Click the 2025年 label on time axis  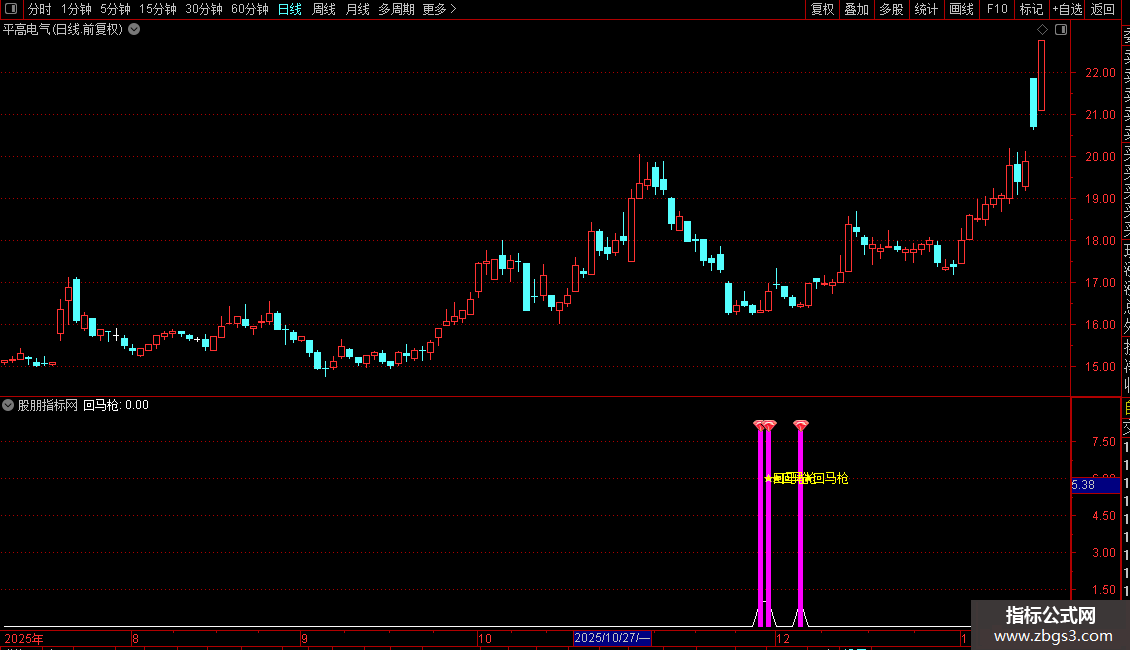pyautogui.click(x=24, y=638)
